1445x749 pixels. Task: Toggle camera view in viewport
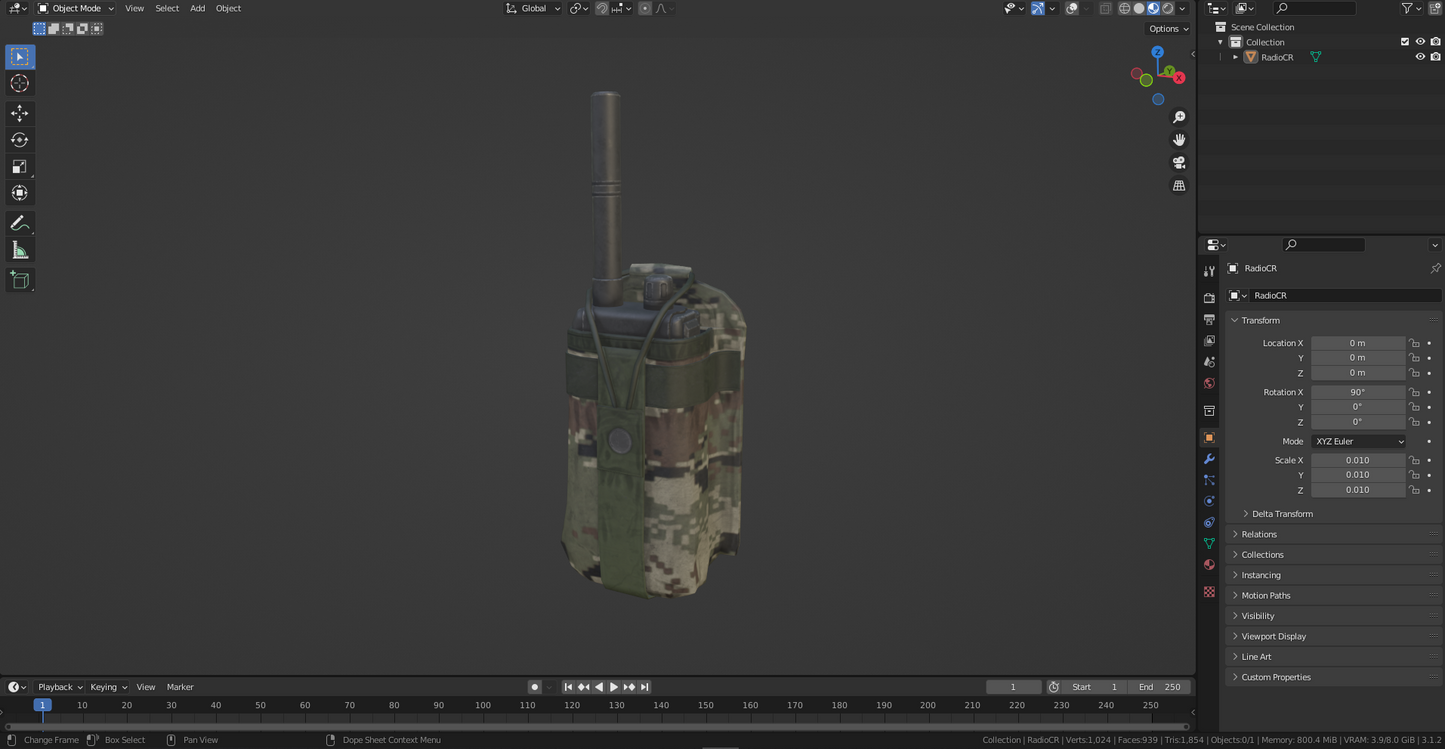(1179, 163)
